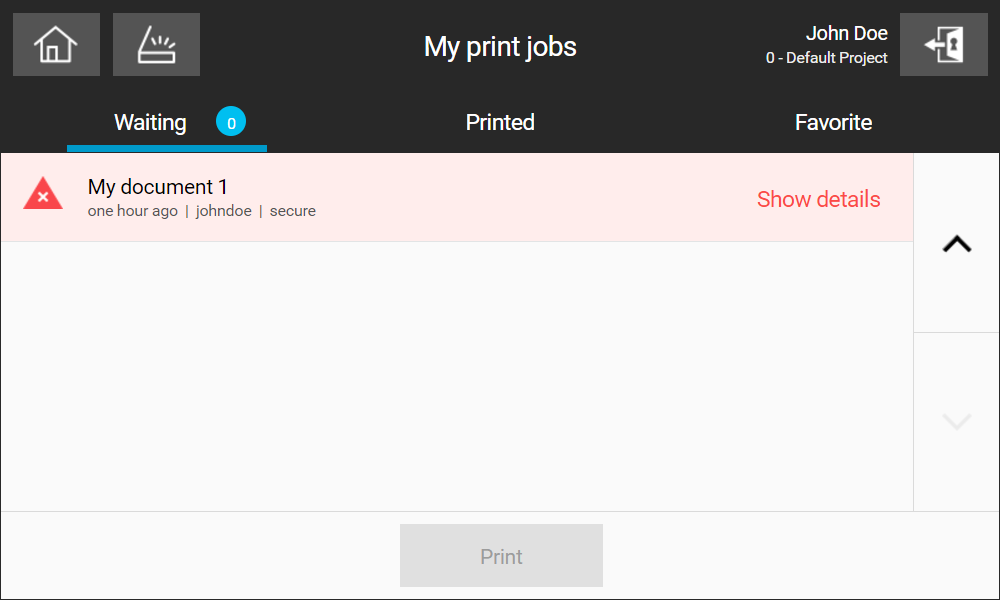Select the My document 1 job title

point(158,187)
